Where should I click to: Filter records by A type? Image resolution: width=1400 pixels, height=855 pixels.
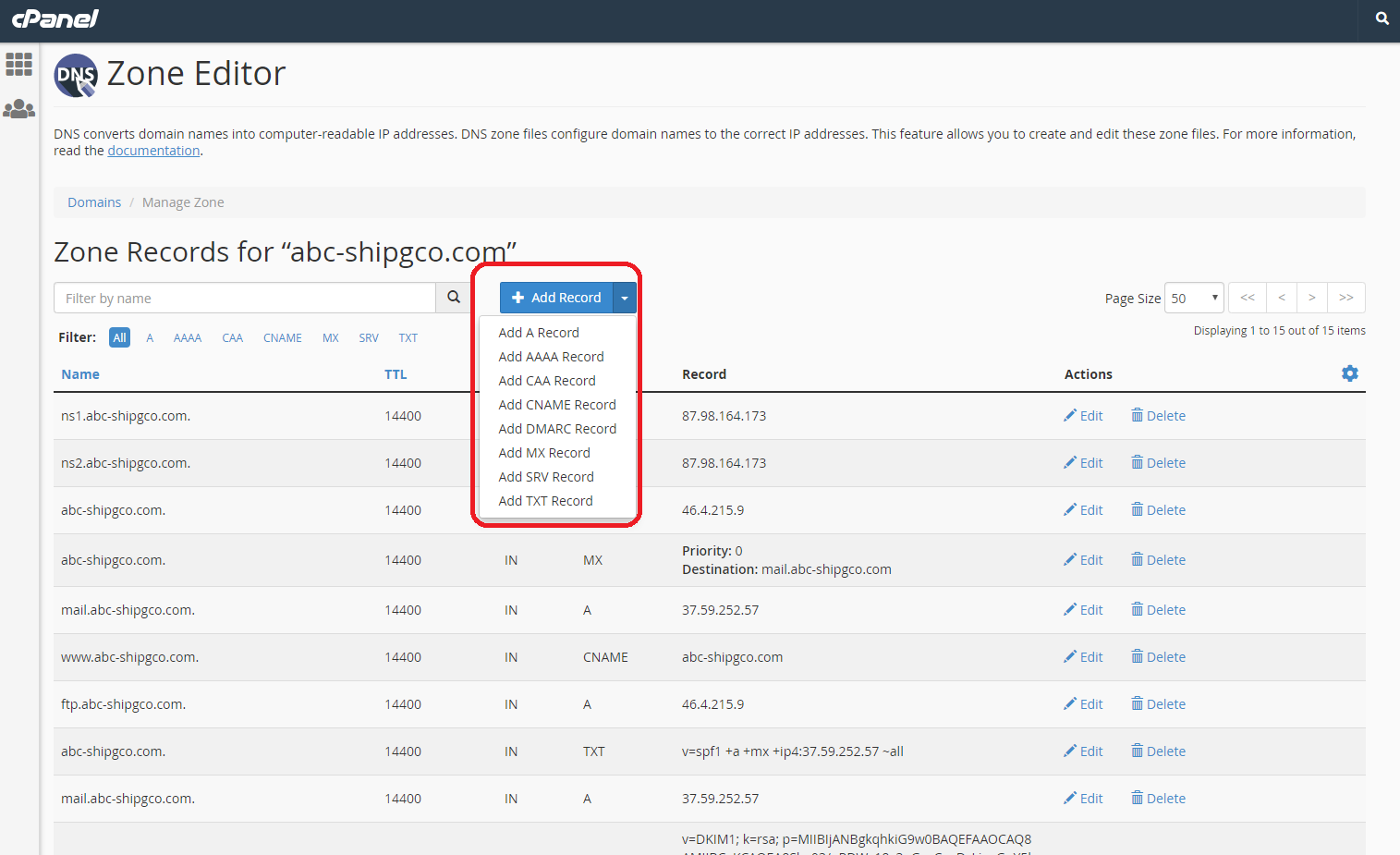(x=150, y=337)
